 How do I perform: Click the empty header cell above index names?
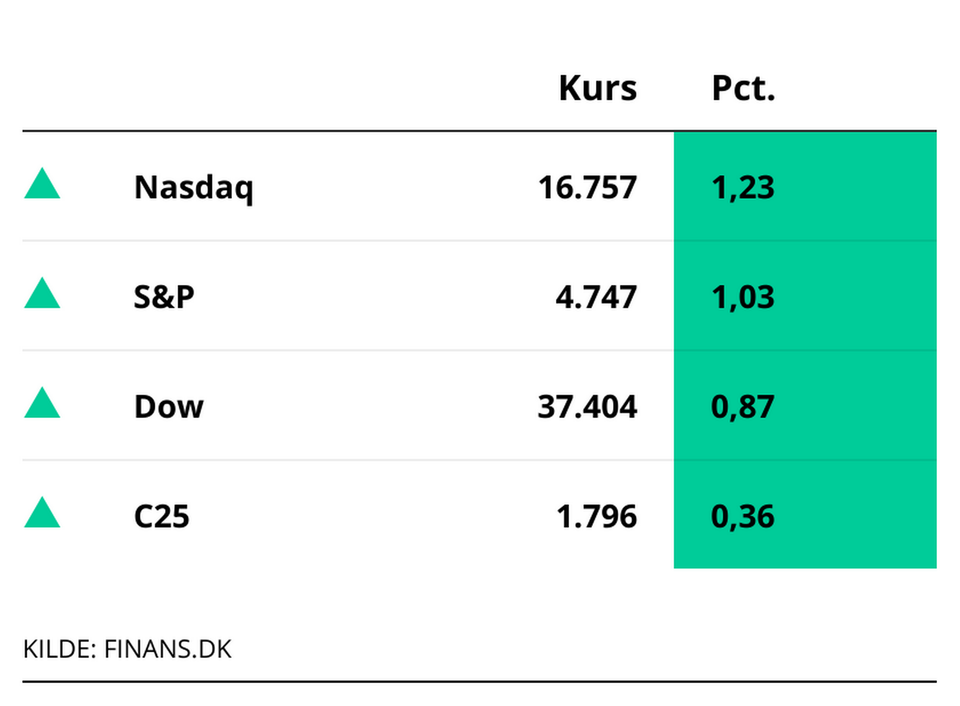click(x=250, y=88)
